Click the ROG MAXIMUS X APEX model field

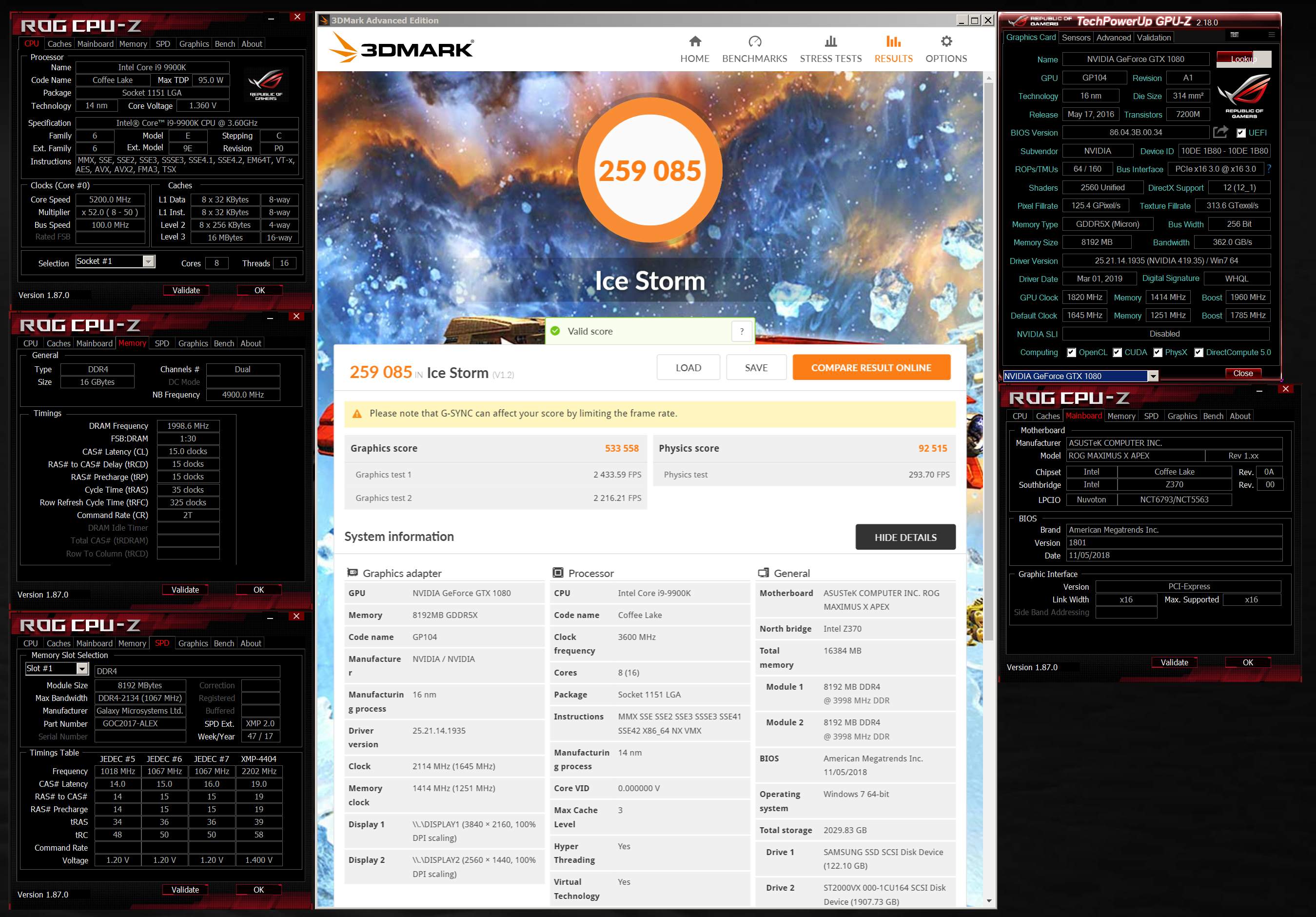[x=1135, y=456]
